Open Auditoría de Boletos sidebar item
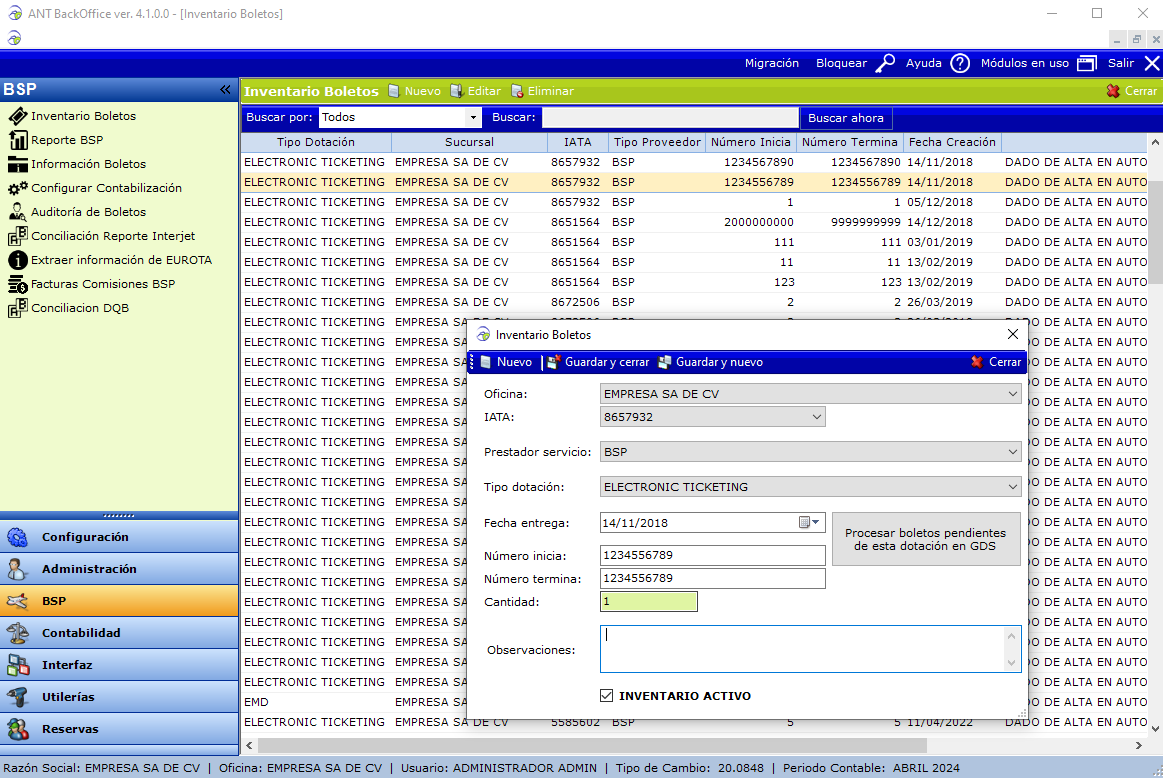This screenshot has width=1163, height=778. click(x=88, y=212)
